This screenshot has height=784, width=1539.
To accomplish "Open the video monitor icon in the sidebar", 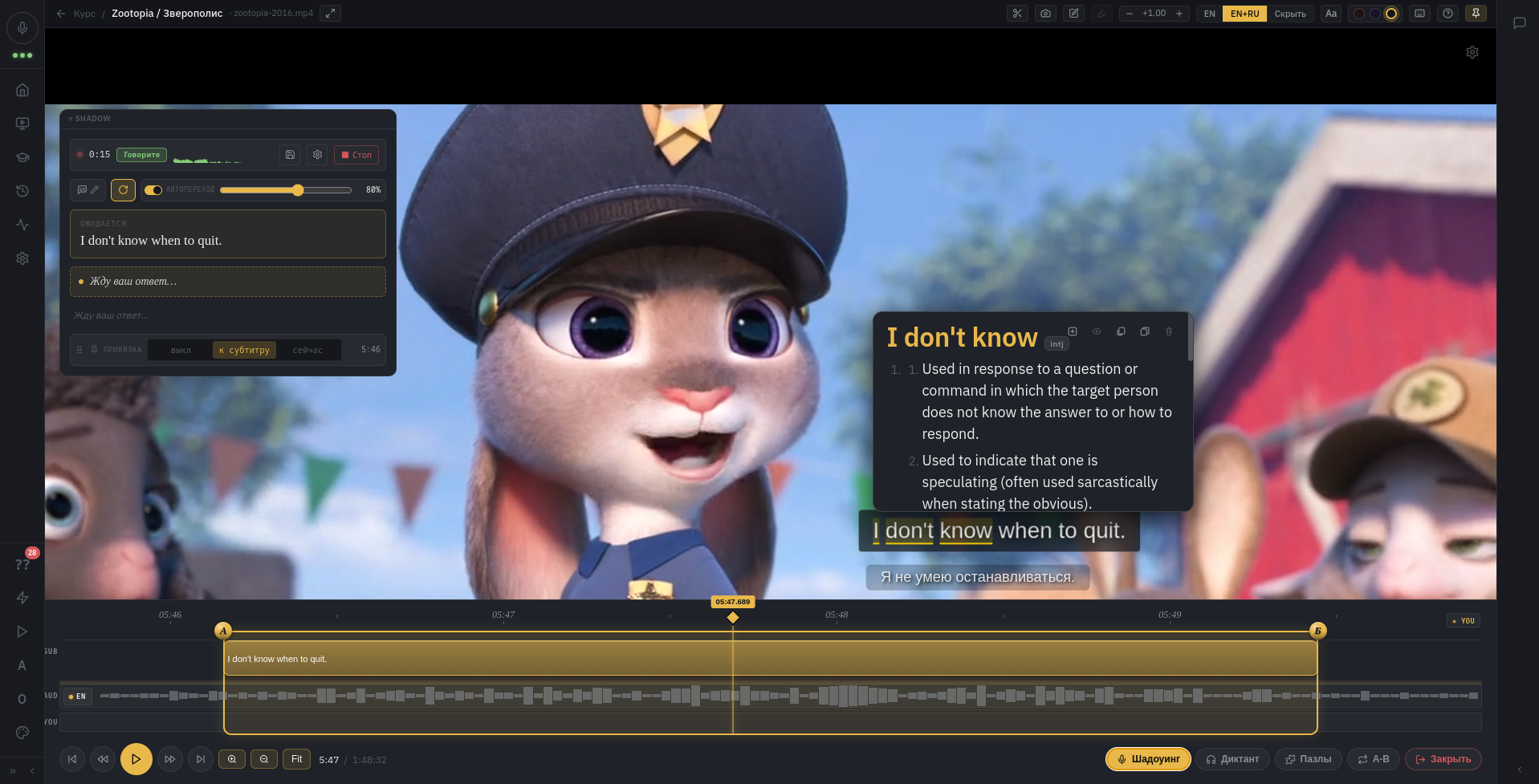I will point(22,124).
